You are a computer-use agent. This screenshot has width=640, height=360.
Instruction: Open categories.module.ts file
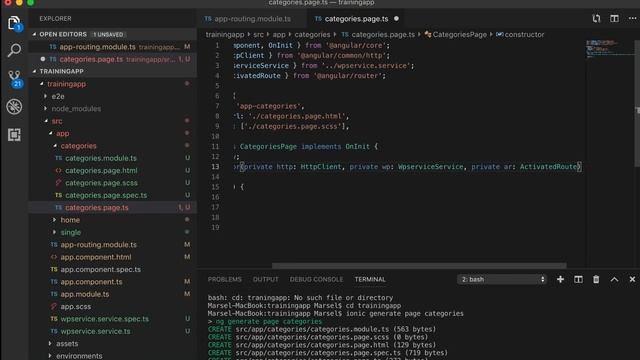(x=113, y=158)
